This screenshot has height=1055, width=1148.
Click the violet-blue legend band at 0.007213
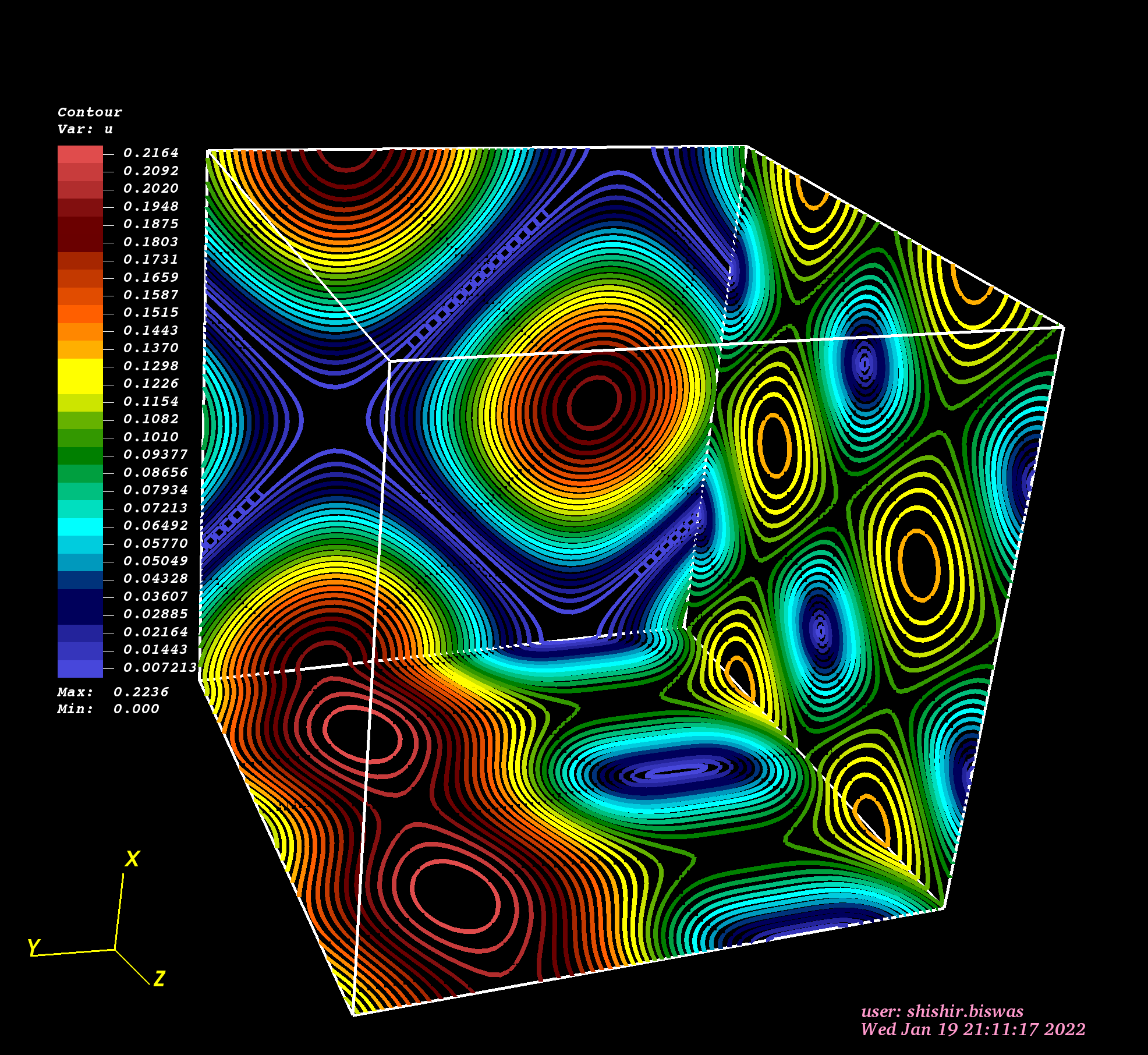click(80, 668)
